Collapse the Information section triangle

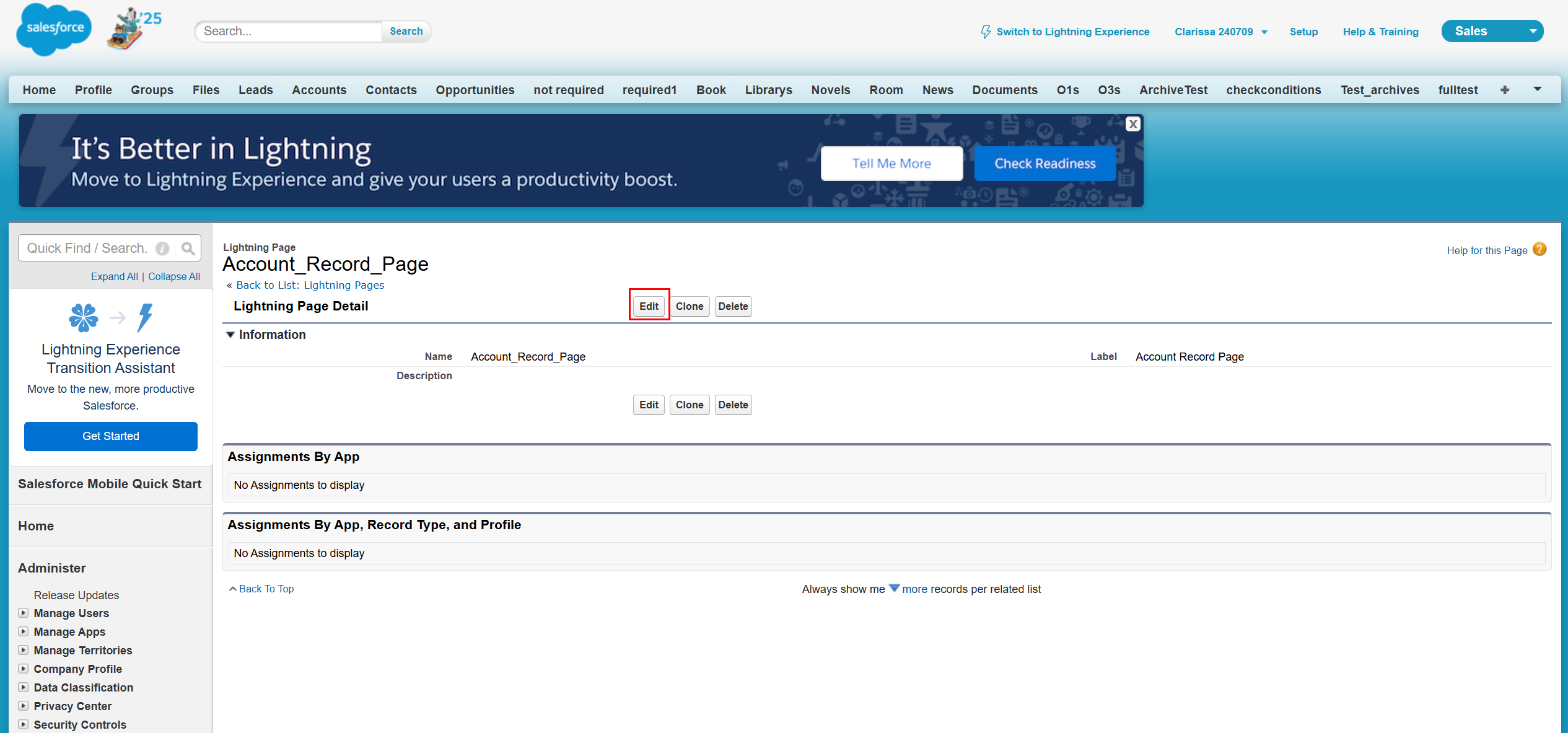click(230, 335)
